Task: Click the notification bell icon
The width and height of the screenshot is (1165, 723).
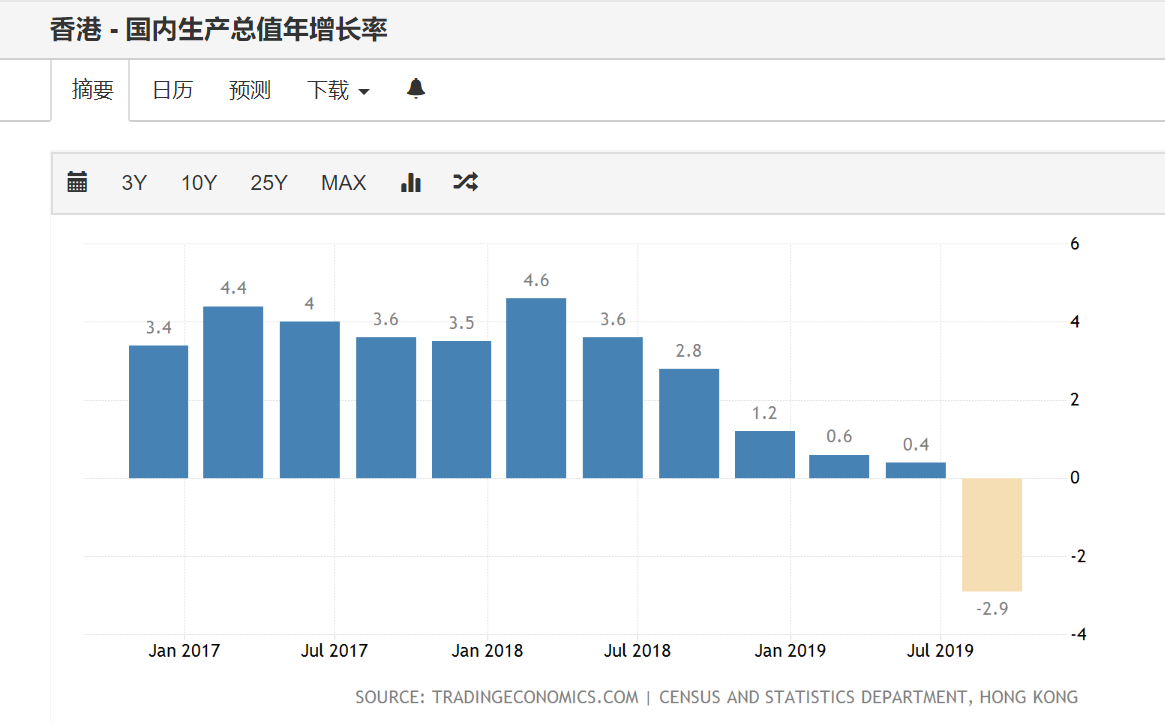Action: [x=416, y=89]
